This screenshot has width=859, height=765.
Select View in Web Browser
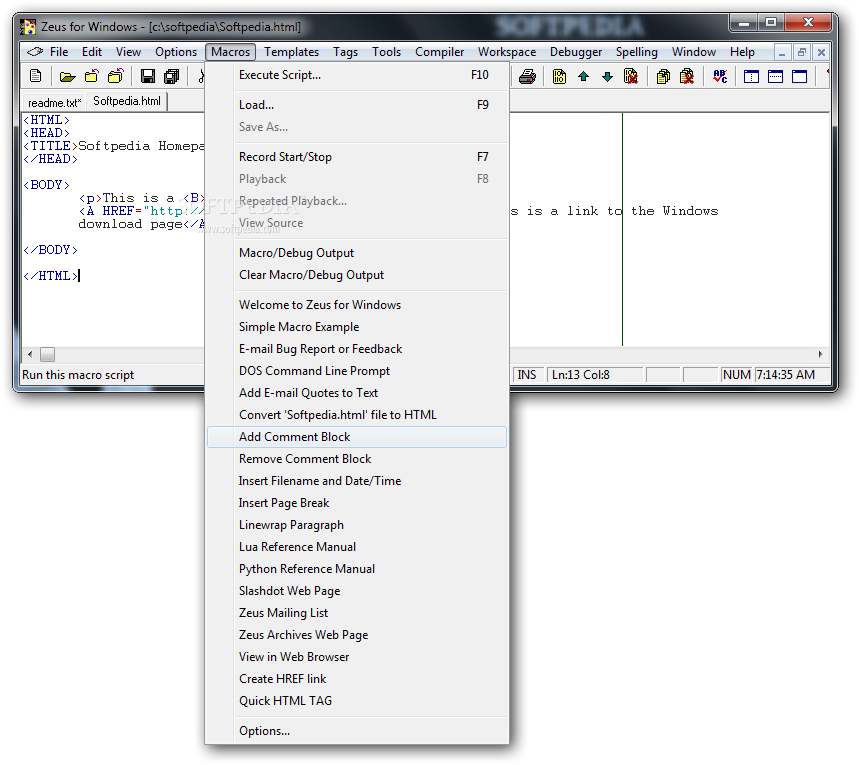coord(357,656)
